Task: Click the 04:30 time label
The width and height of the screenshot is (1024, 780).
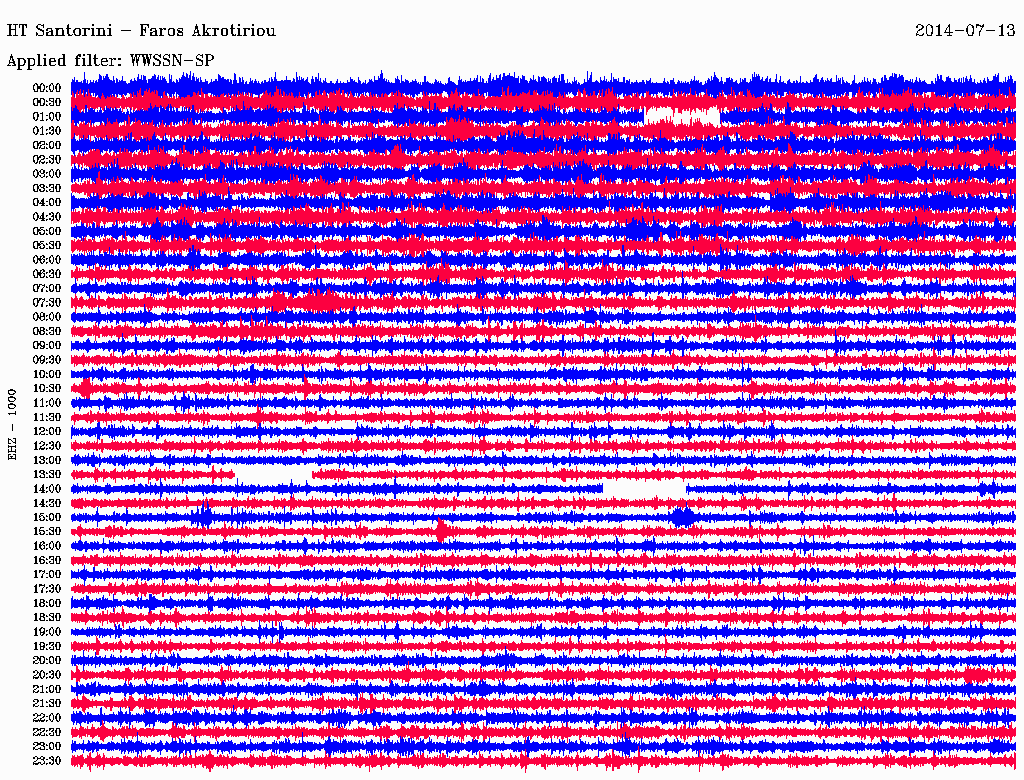Action: [46, 217]
